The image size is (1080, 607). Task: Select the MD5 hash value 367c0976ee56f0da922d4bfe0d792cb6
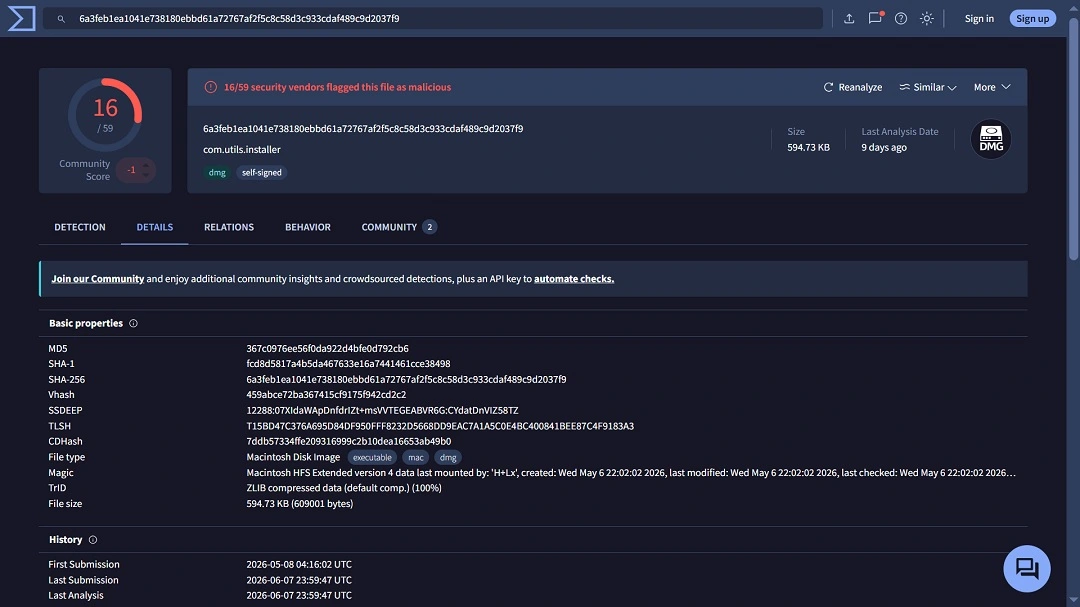(327, 348)
